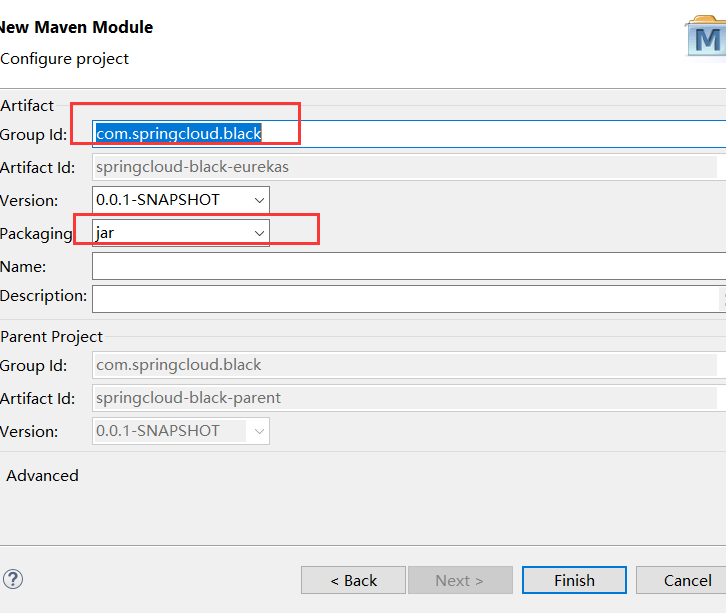Click the disabled Next button
This screenshot has height=613, width=726.
460,580
